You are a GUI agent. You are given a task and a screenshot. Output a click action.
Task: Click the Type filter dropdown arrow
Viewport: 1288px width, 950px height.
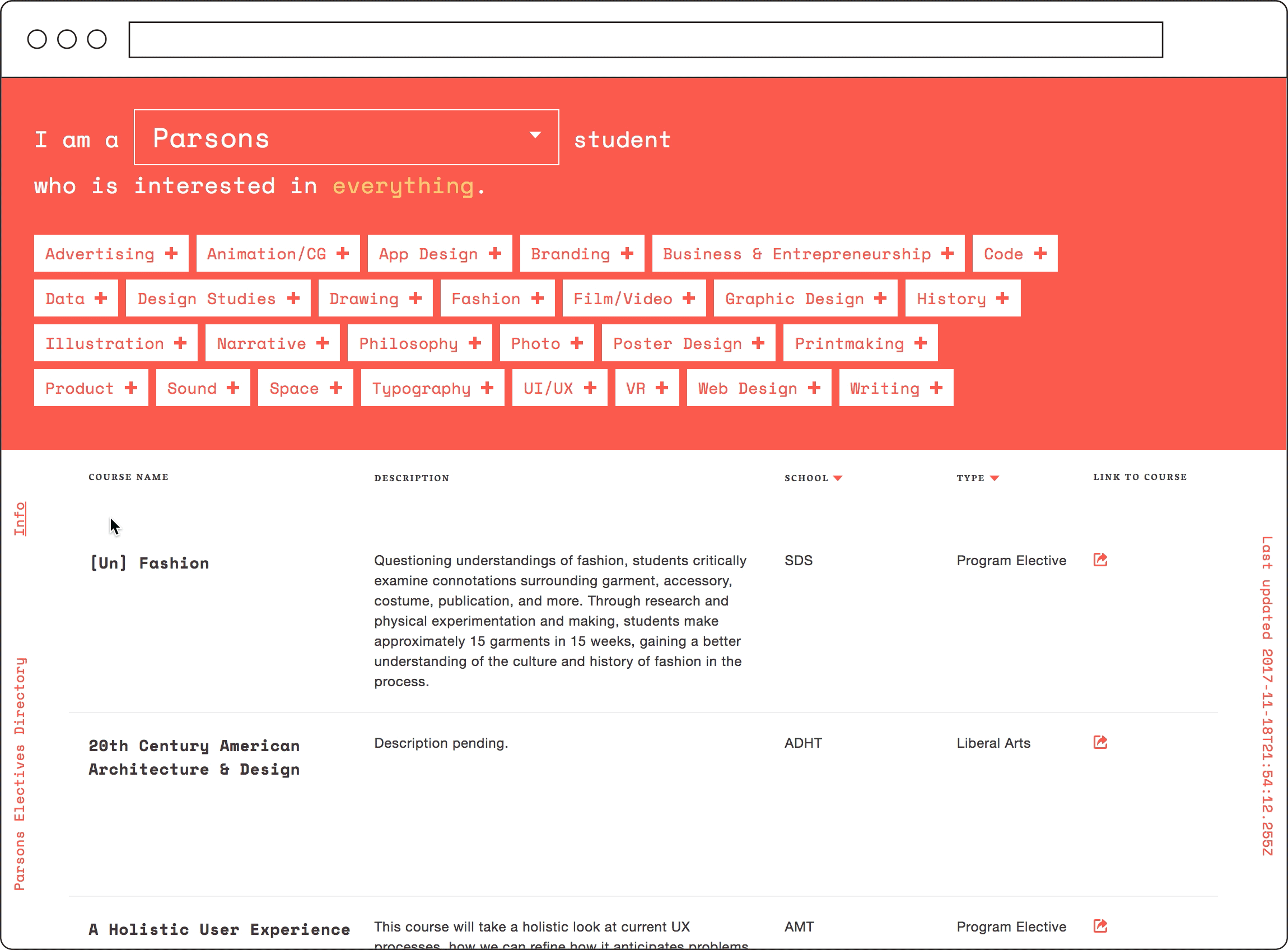click(995, 477)
